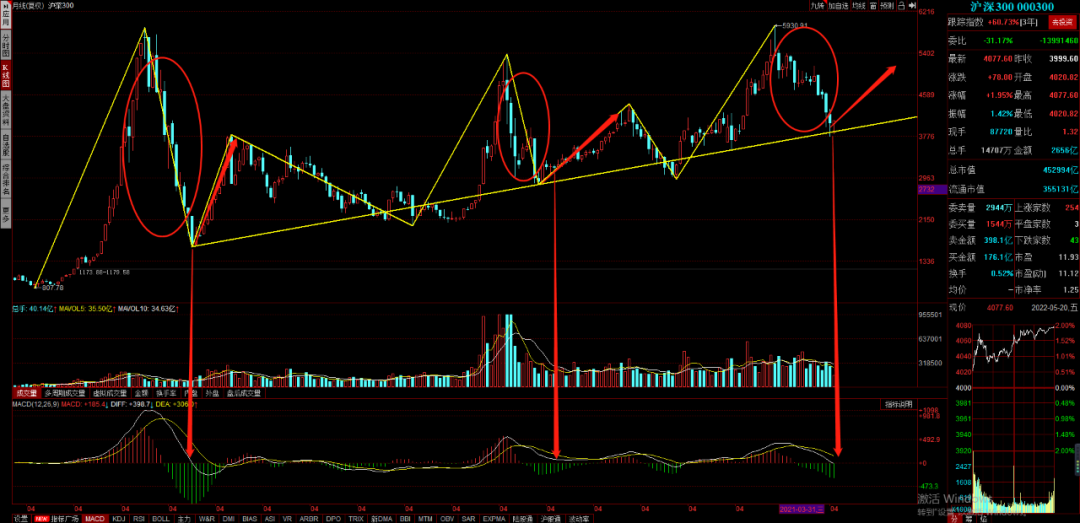Image resolution: width=1080 pixels, height=523 pixels.
Task: Select the BIAS indicator tab
Action: [x=250, y=518]
